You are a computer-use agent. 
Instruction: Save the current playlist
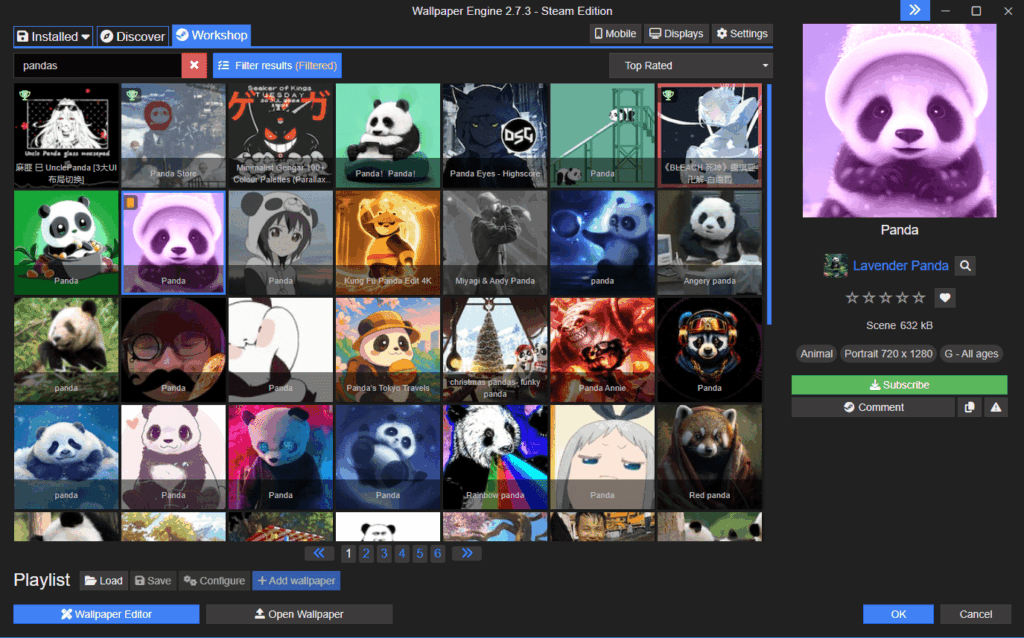(x=153, y=581)
